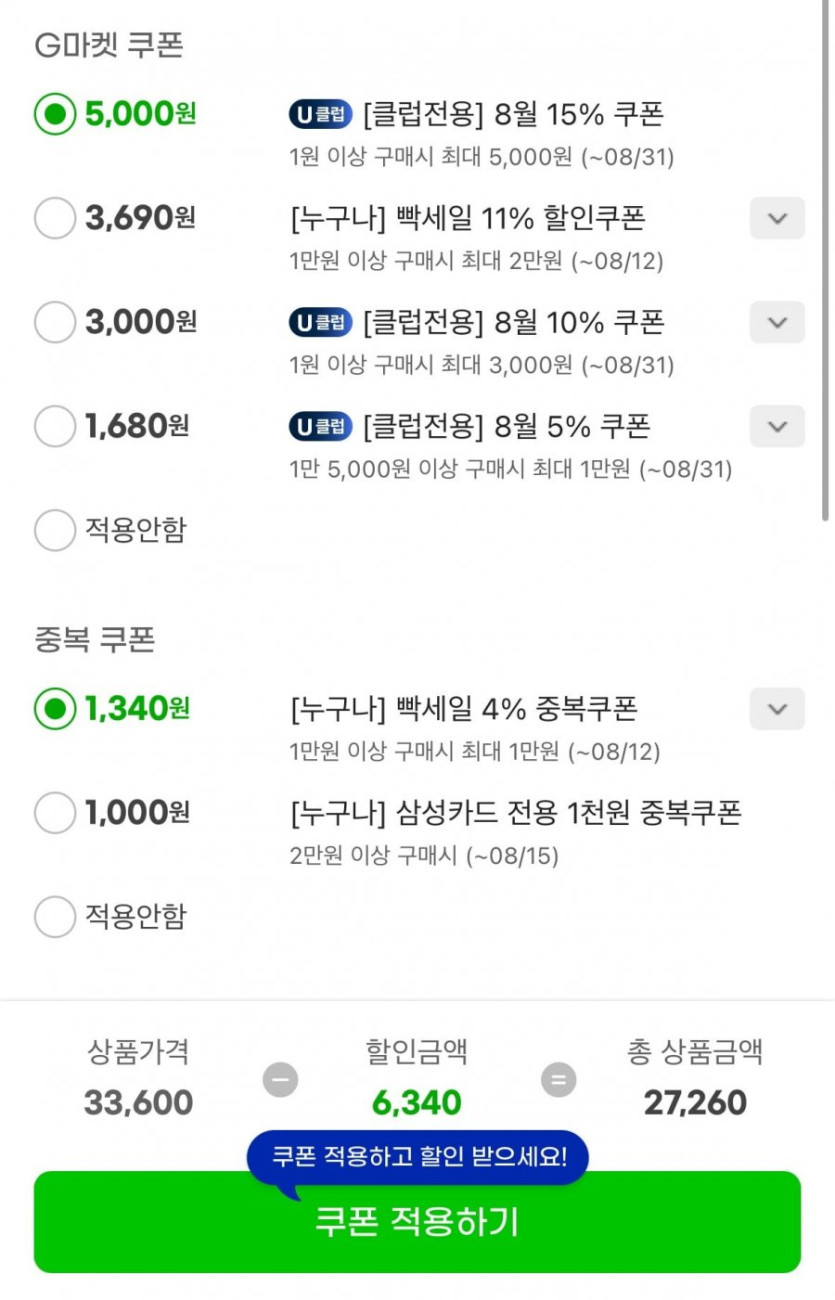
Task: Click the U클럽 badge on 10% coupon
Action: tap(320, 322)
